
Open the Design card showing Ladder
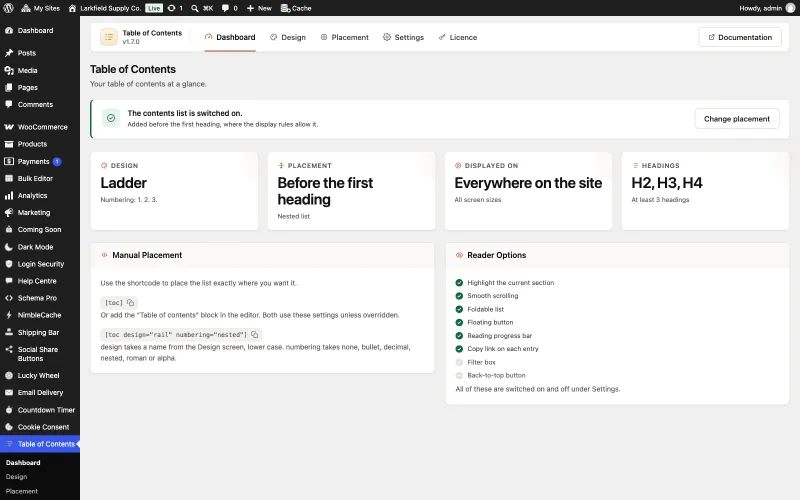[x=174, y=191]
